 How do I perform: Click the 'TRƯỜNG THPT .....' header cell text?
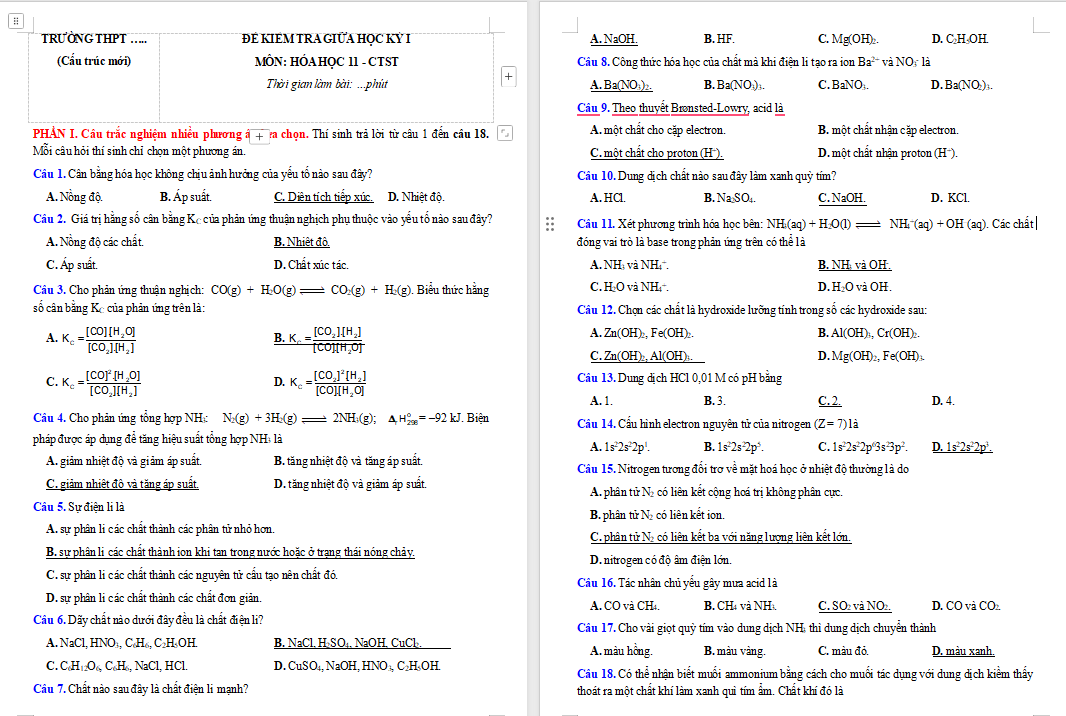click(94, 39)
